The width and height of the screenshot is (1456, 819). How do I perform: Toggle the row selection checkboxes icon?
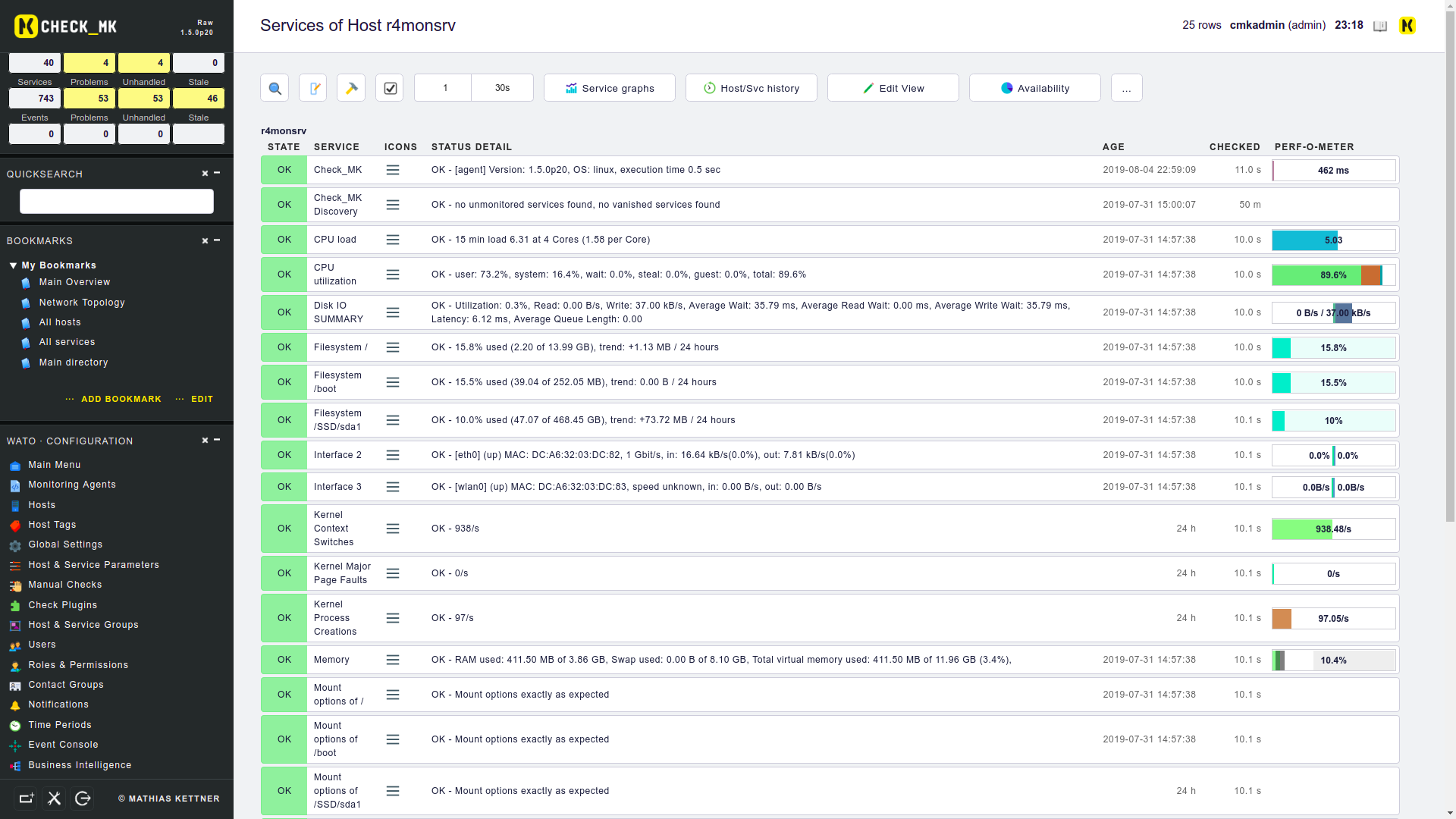pyautogui.click(x=390, y=88)
